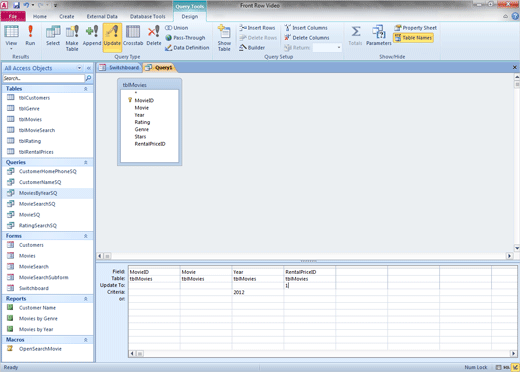The height and width of the screenshot is (372, 520).
Task: Choose the Crosstab query type
Action: [133, 35]
